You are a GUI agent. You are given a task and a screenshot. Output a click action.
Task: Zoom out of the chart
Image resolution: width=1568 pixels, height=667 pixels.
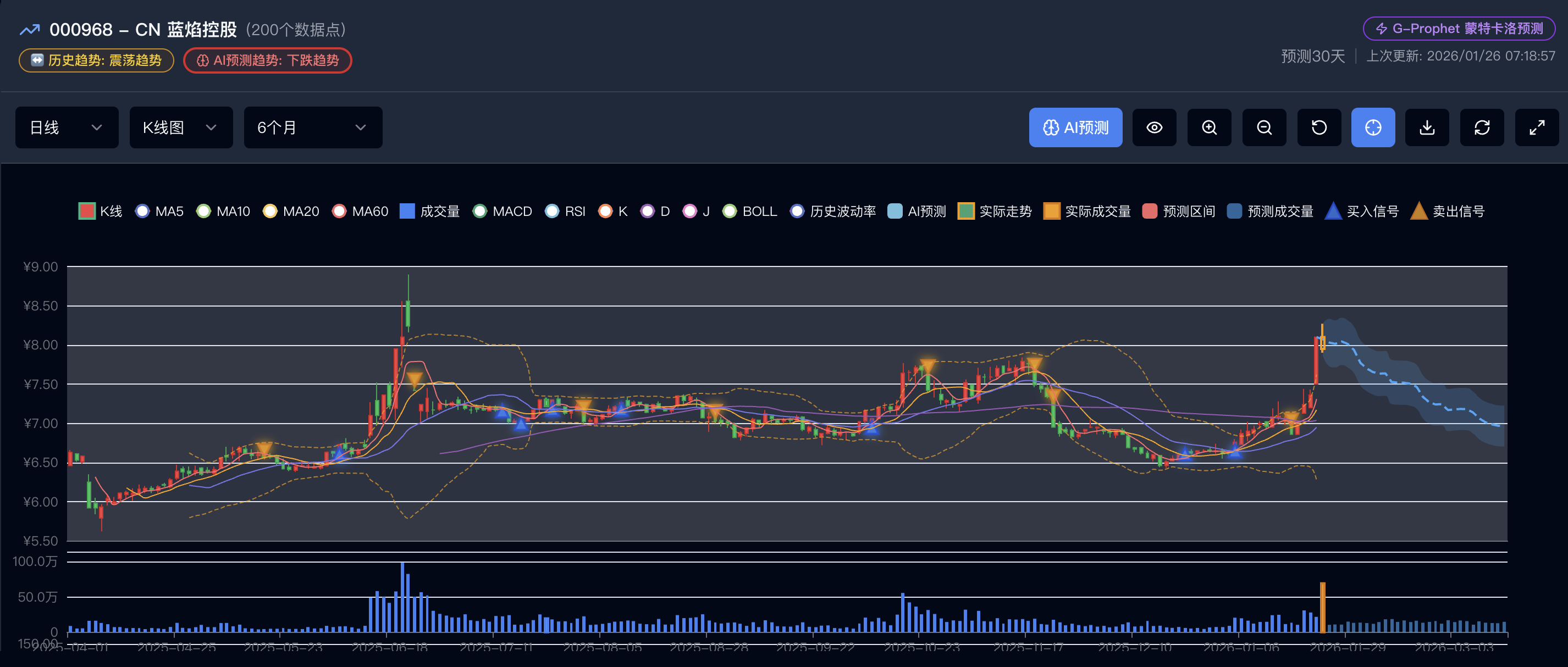pos(1263,127)
